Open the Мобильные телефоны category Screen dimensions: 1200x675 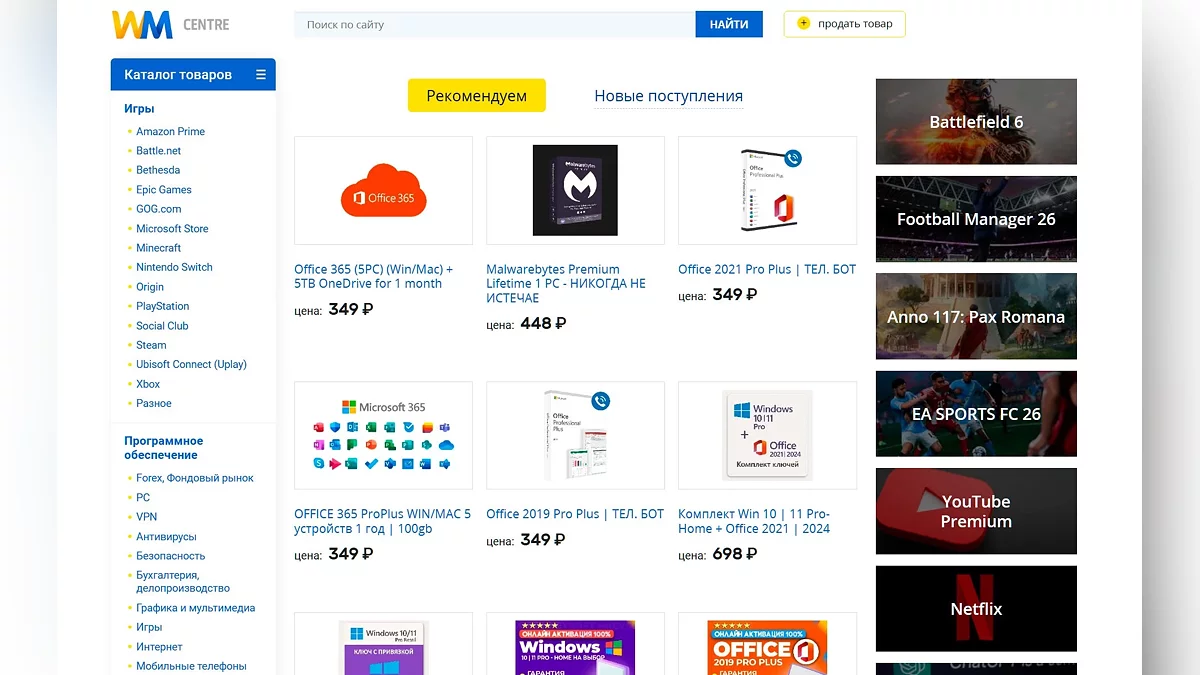pyautogui.click(x=191, y=666)
